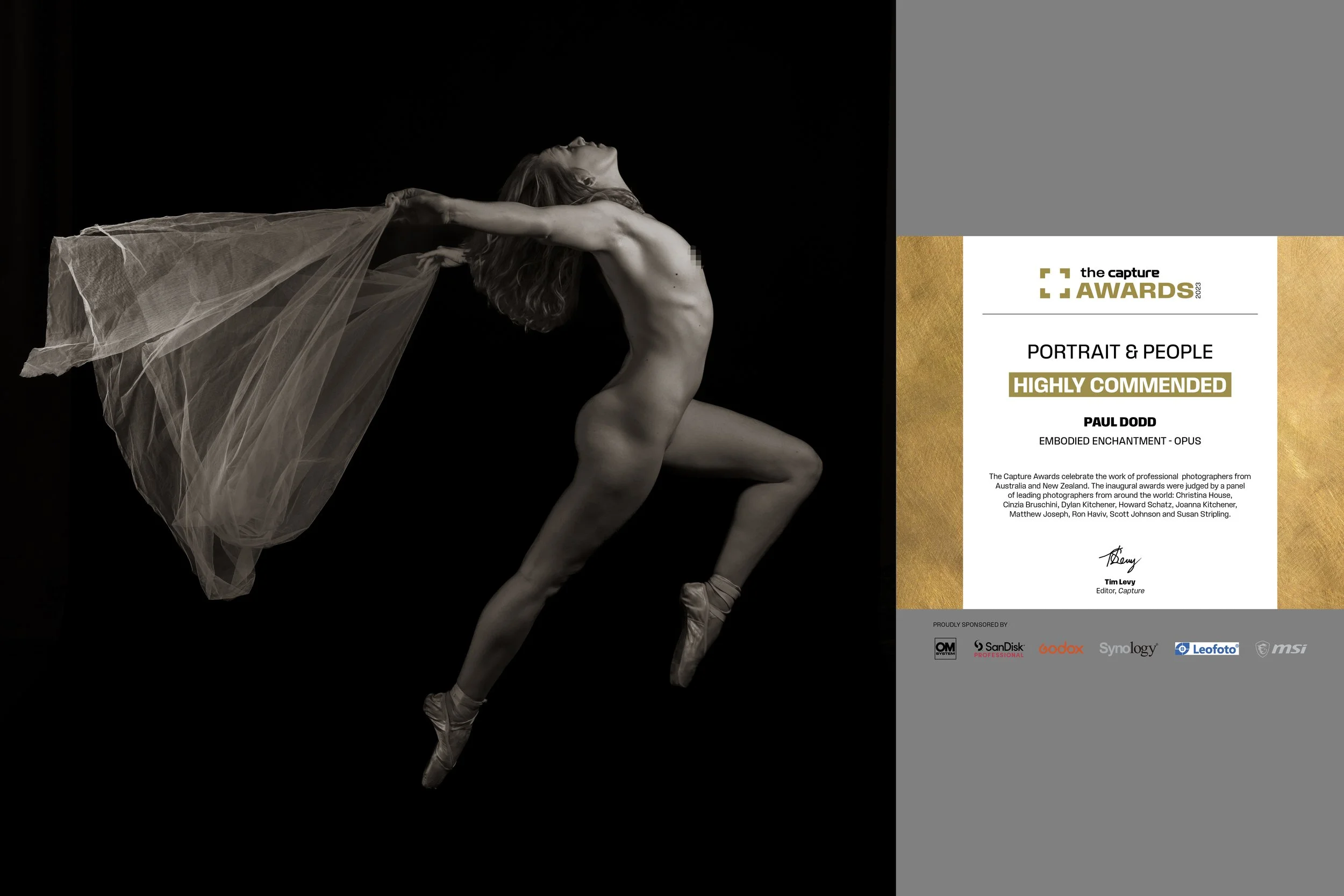
Task: Click the OM System sponsor logo
Action: [945, 649]
